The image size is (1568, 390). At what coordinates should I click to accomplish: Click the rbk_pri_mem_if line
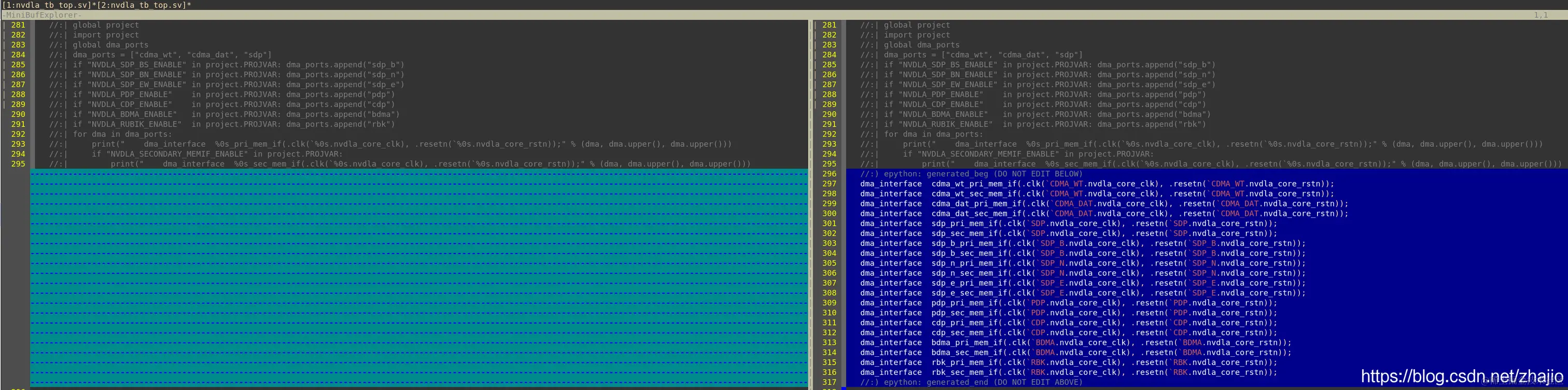(1069, 363)
